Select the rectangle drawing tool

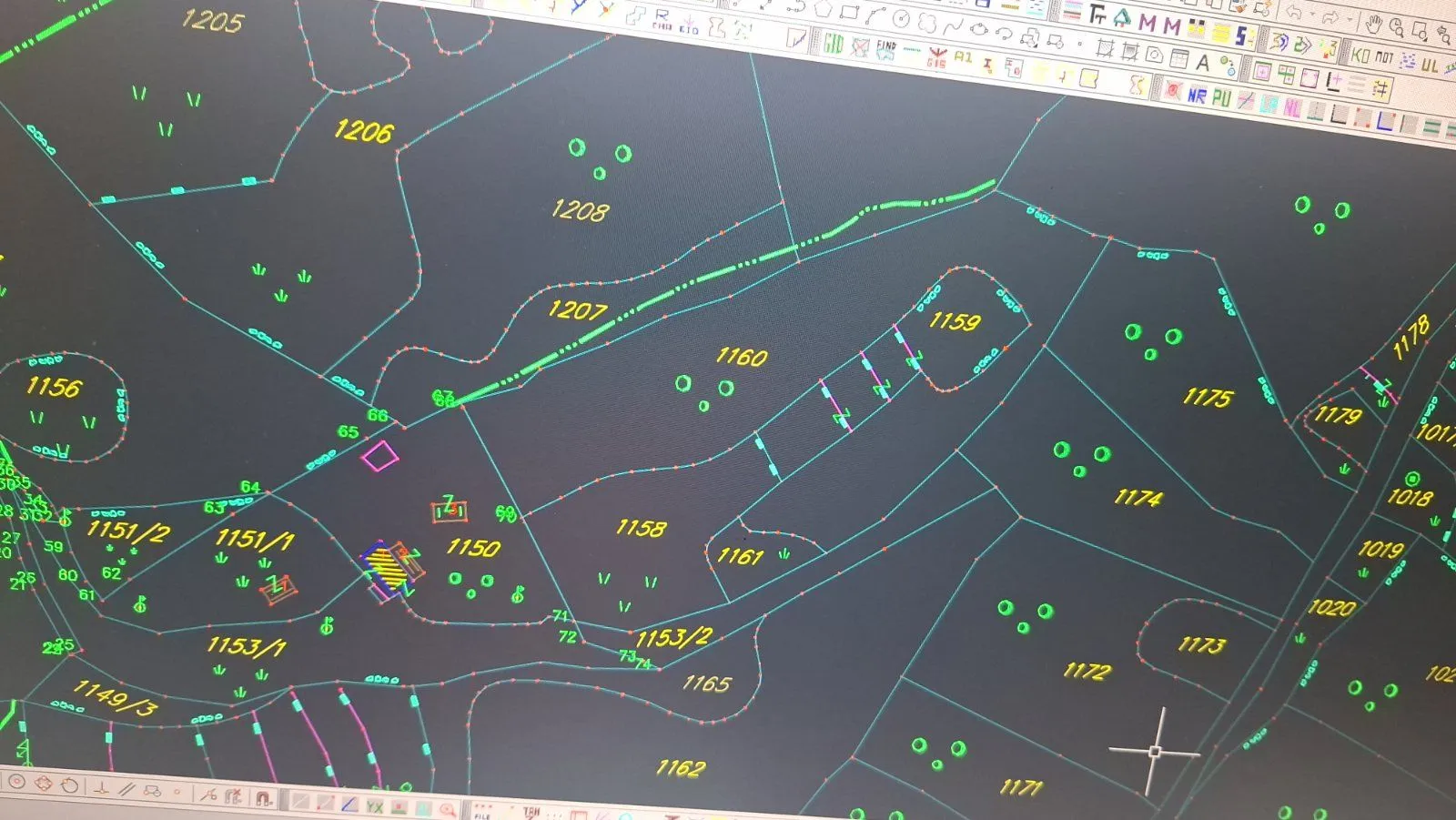point(850,12)
